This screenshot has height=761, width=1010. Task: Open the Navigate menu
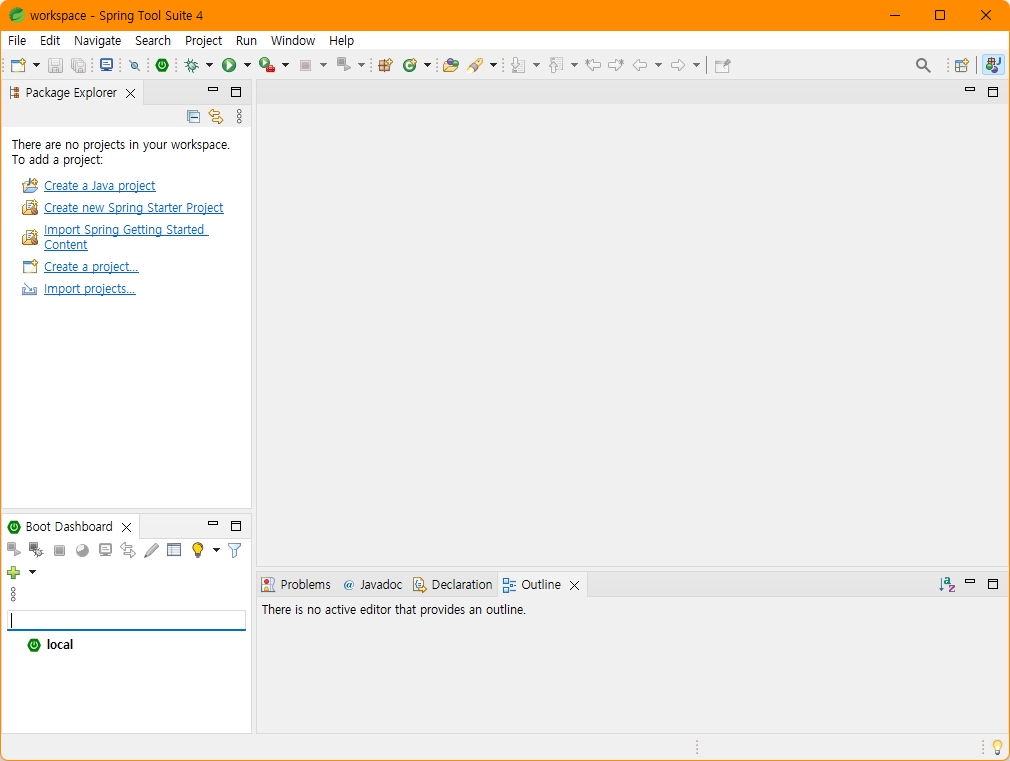(x=97, y=41)
